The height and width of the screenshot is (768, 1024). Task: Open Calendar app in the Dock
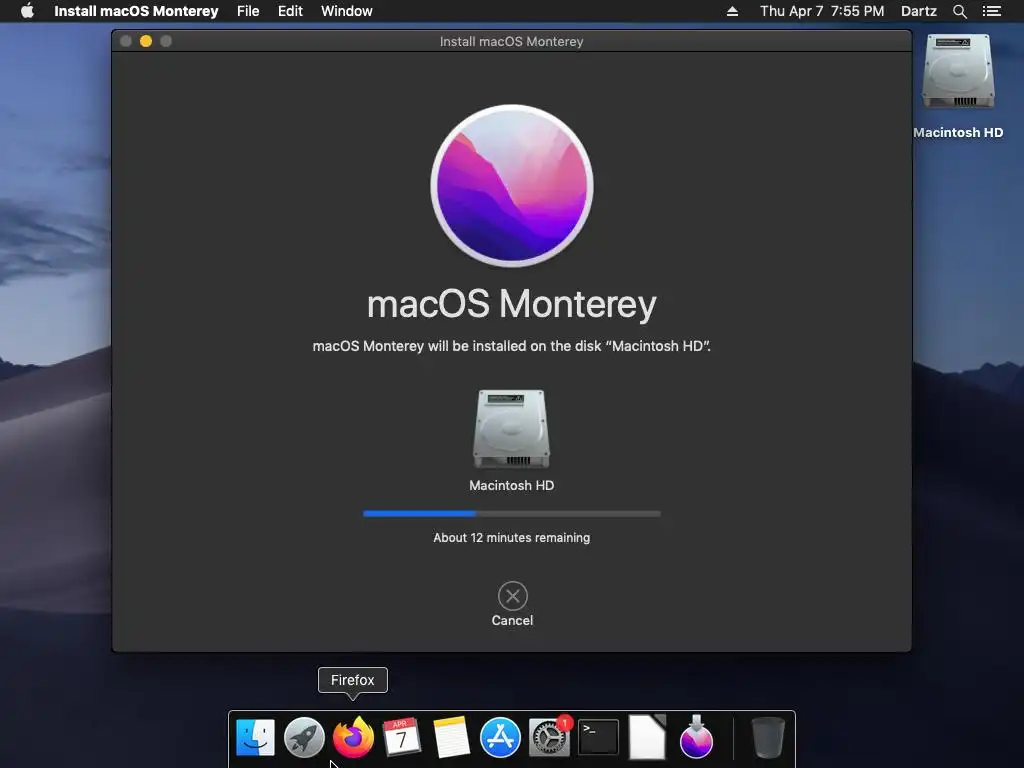tap(402, 737)
